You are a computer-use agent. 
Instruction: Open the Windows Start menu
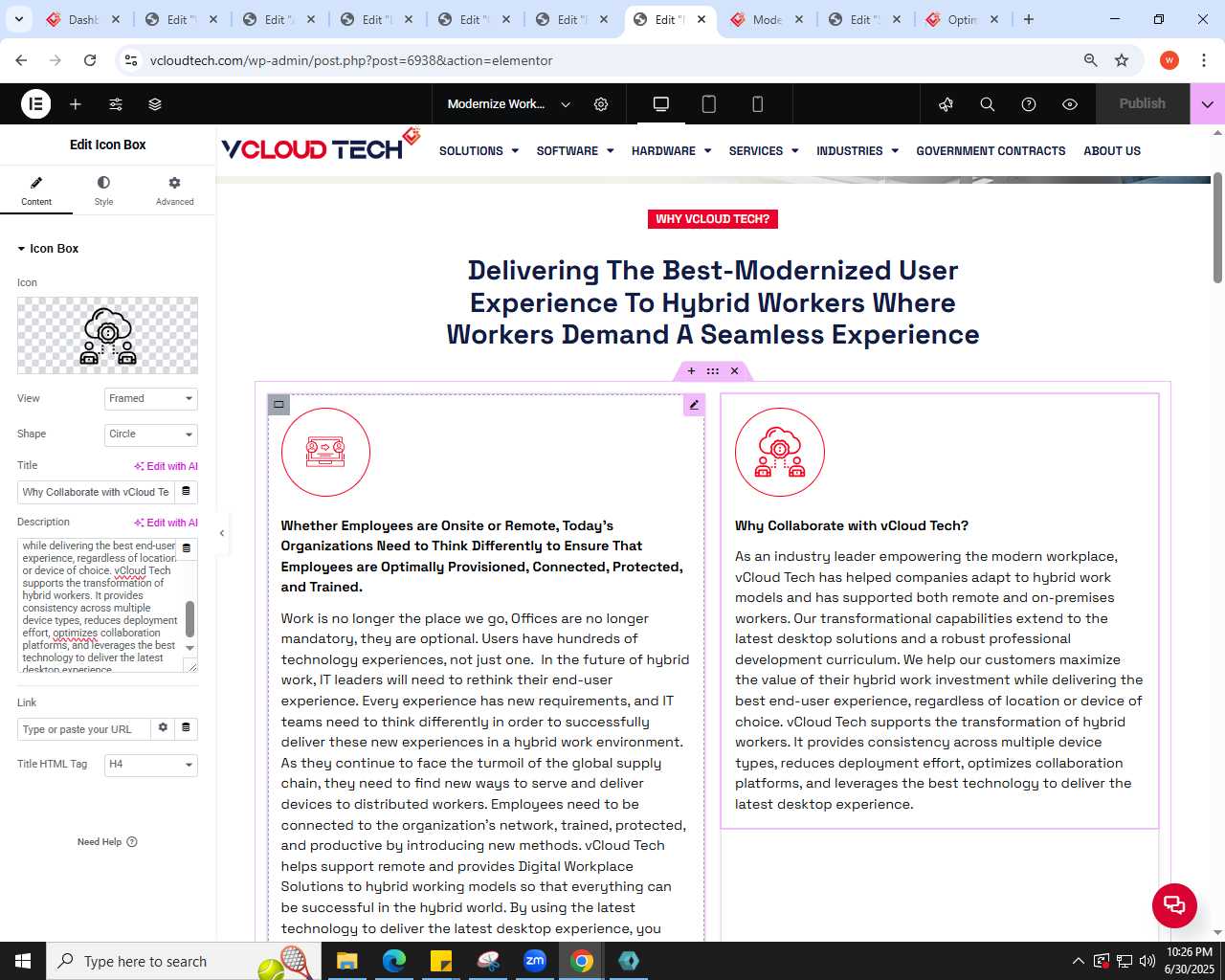(23, 961)
